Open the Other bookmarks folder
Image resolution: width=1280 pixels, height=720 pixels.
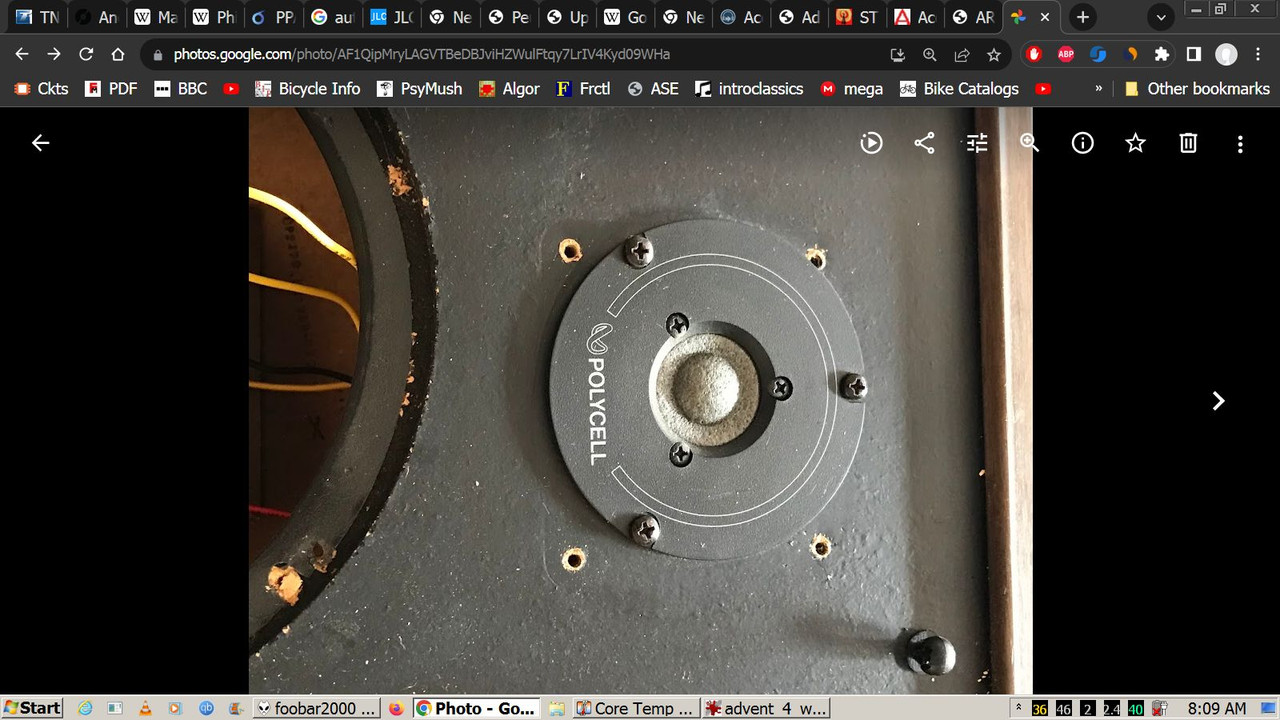[x=1196, y=89]
